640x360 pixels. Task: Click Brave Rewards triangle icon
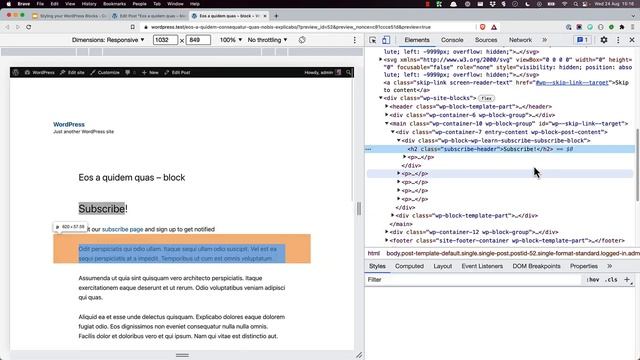pyautogui.click(x=494, y=27)
